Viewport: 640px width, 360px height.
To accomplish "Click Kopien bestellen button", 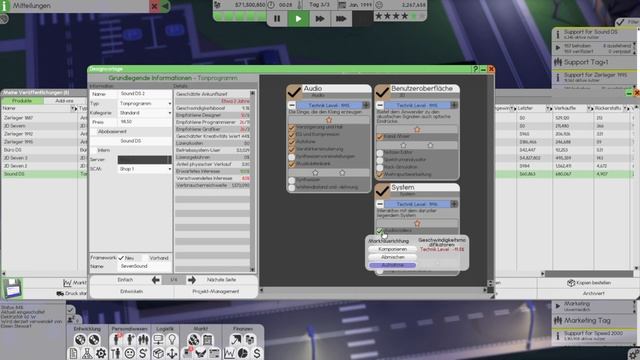I will point(589,283).
